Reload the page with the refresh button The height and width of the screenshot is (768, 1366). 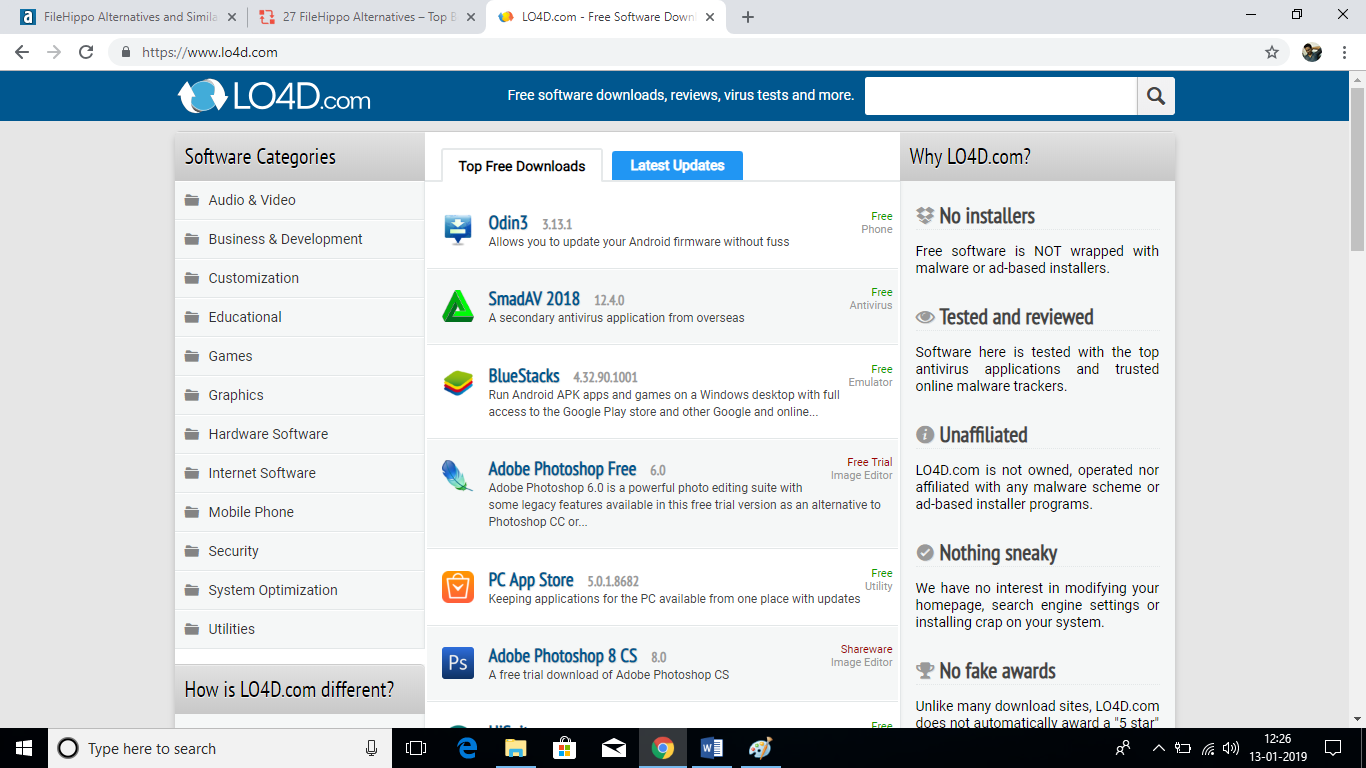pyautogui.click(x=87, y=52)
